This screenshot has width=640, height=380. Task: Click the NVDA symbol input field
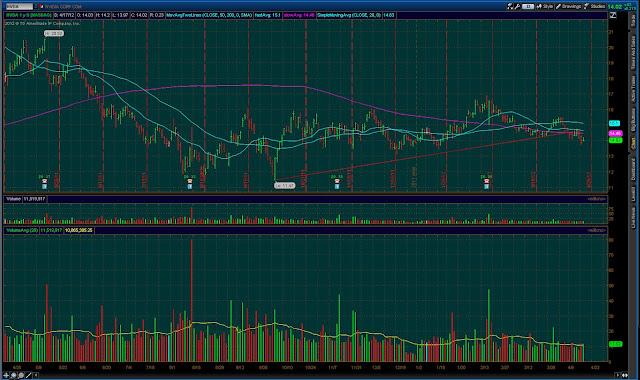coord(19,7)
